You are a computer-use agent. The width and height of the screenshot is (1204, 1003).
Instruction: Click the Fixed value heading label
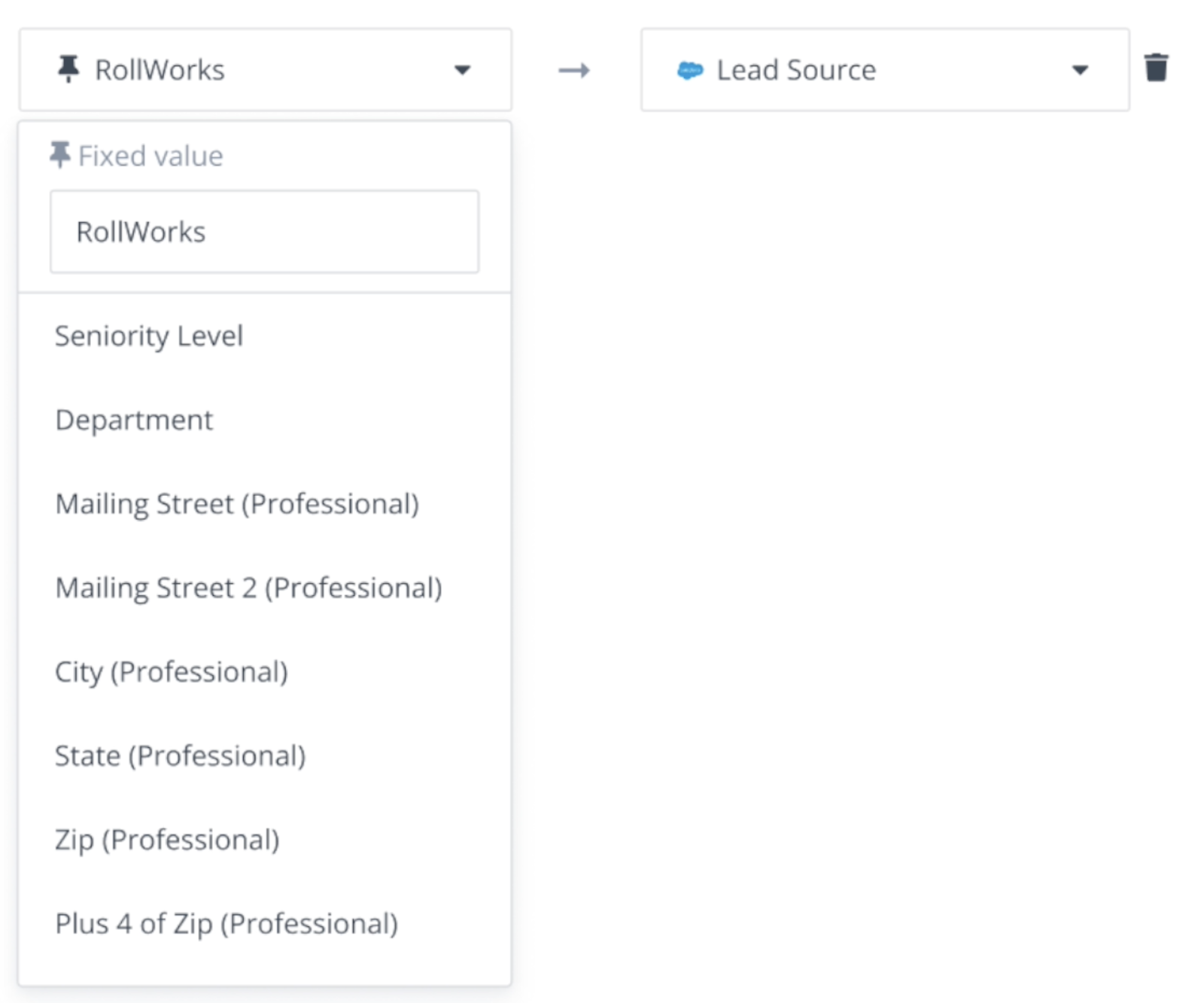(x=150, y=156)
